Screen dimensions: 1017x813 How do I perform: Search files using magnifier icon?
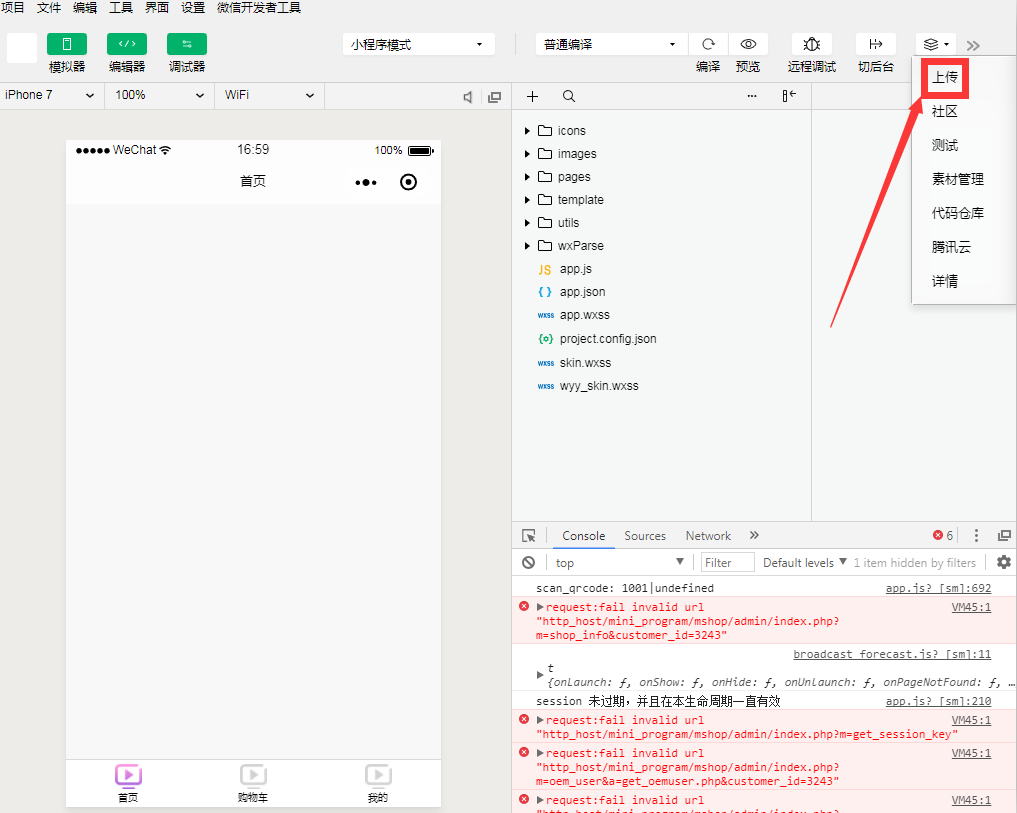click(x=568, y=96)
